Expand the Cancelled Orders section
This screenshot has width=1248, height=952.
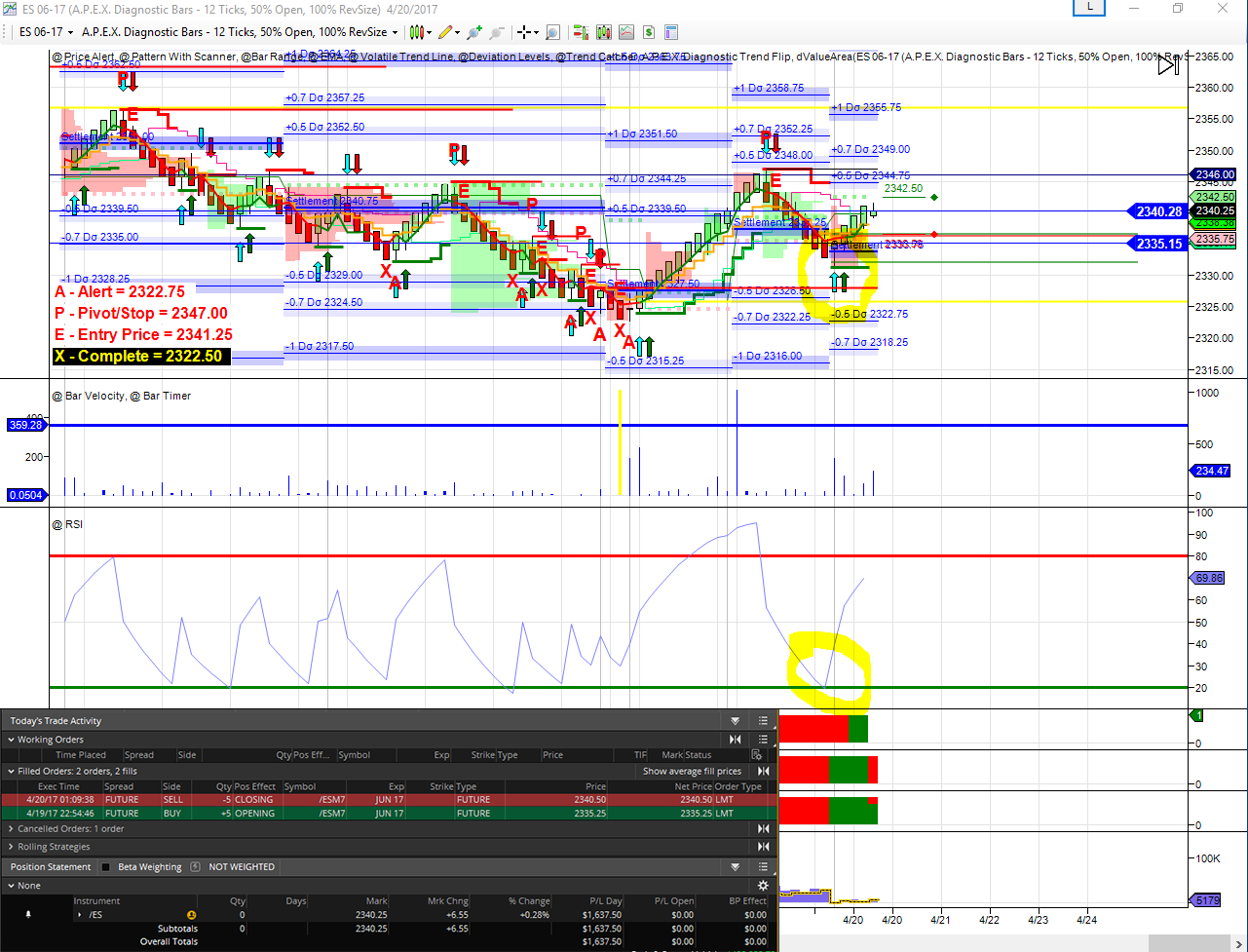[x=11, y=829]
